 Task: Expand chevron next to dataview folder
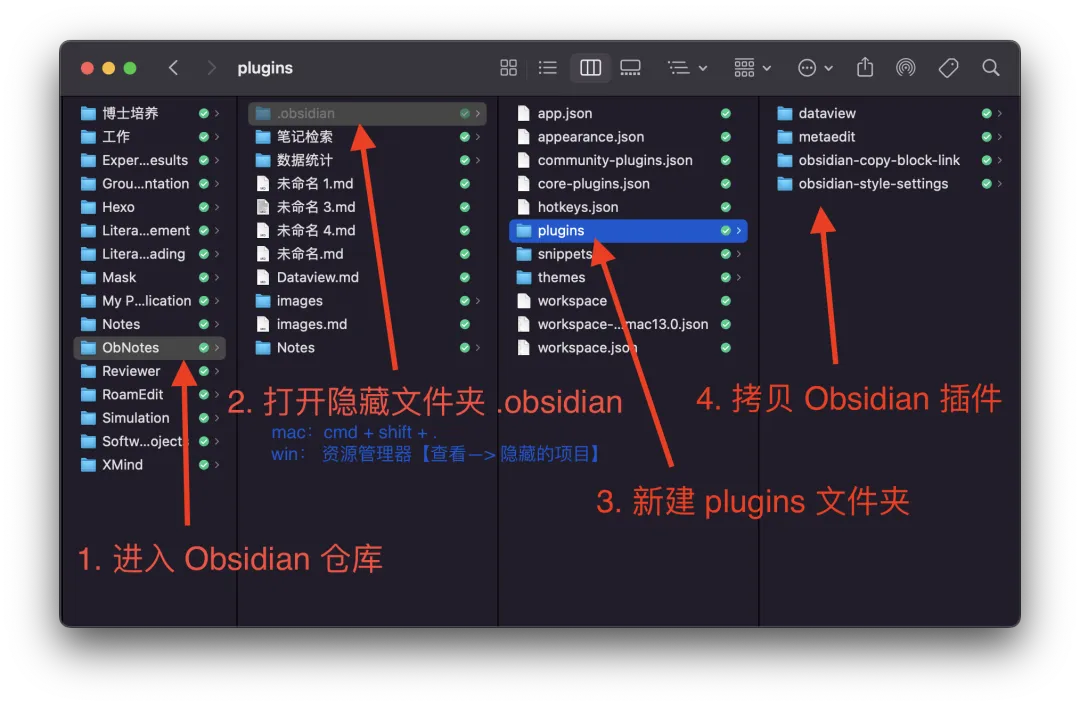[999, 113]
